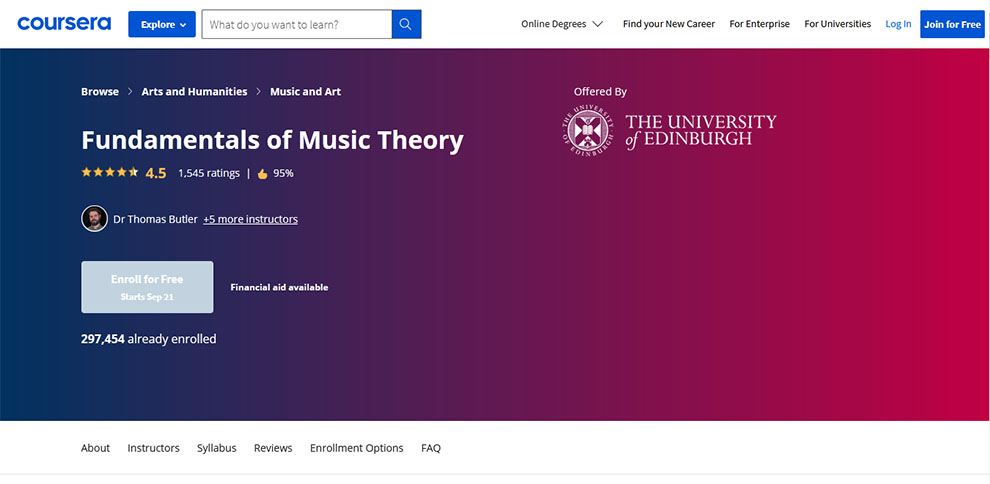This screenshot has width=990, height=484.
Task: Click the search input field
Action: coord(297,24)
